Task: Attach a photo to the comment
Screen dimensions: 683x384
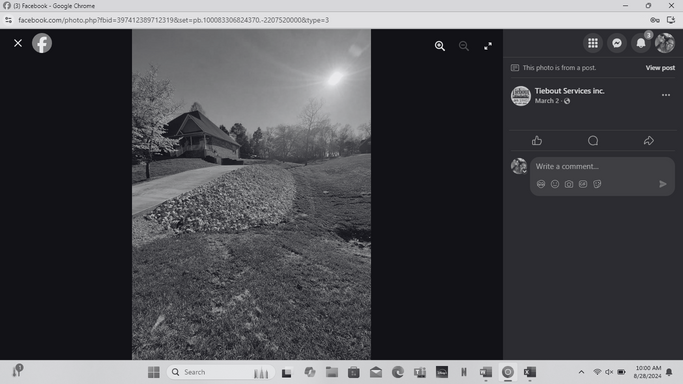Action: (x=569, y=184)
